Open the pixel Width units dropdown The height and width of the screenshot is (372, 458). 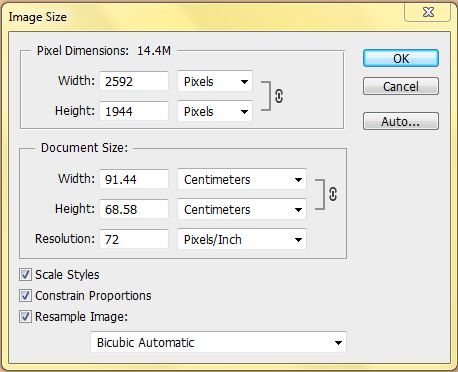(x=215, y=81)
